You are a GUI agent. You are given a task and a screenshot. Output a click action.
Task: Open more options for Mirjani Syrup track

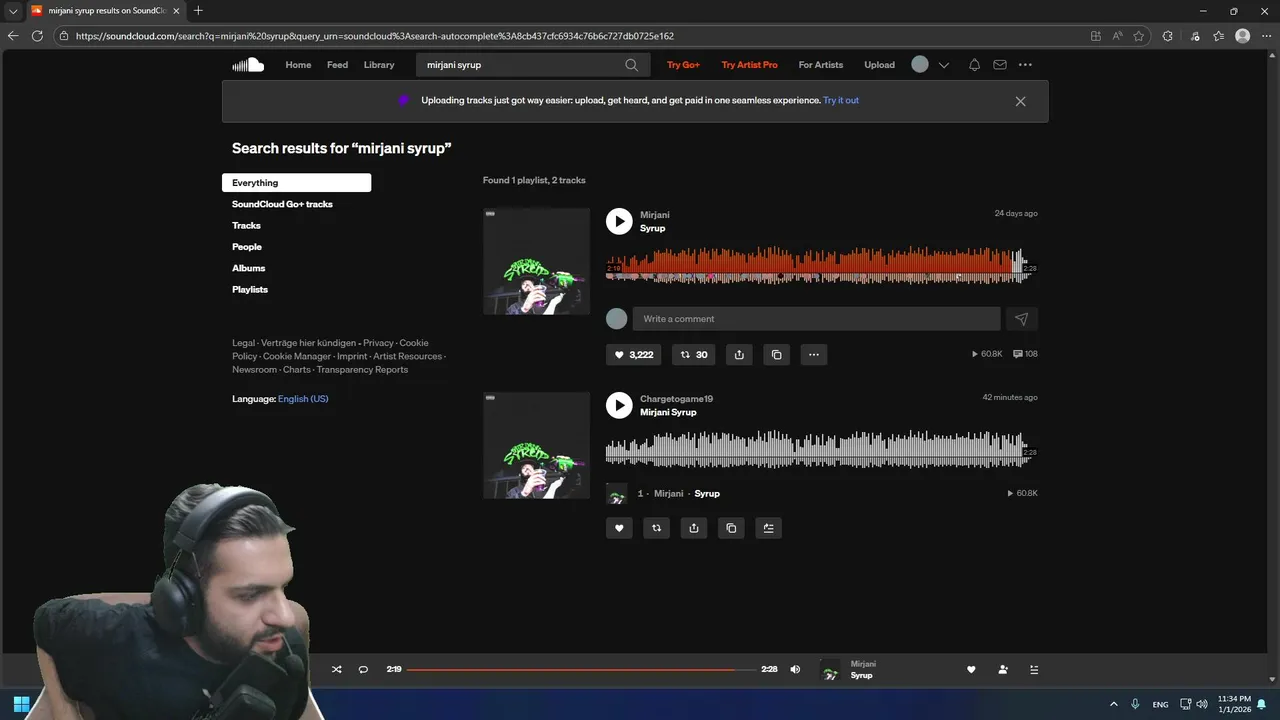point(814,354)
